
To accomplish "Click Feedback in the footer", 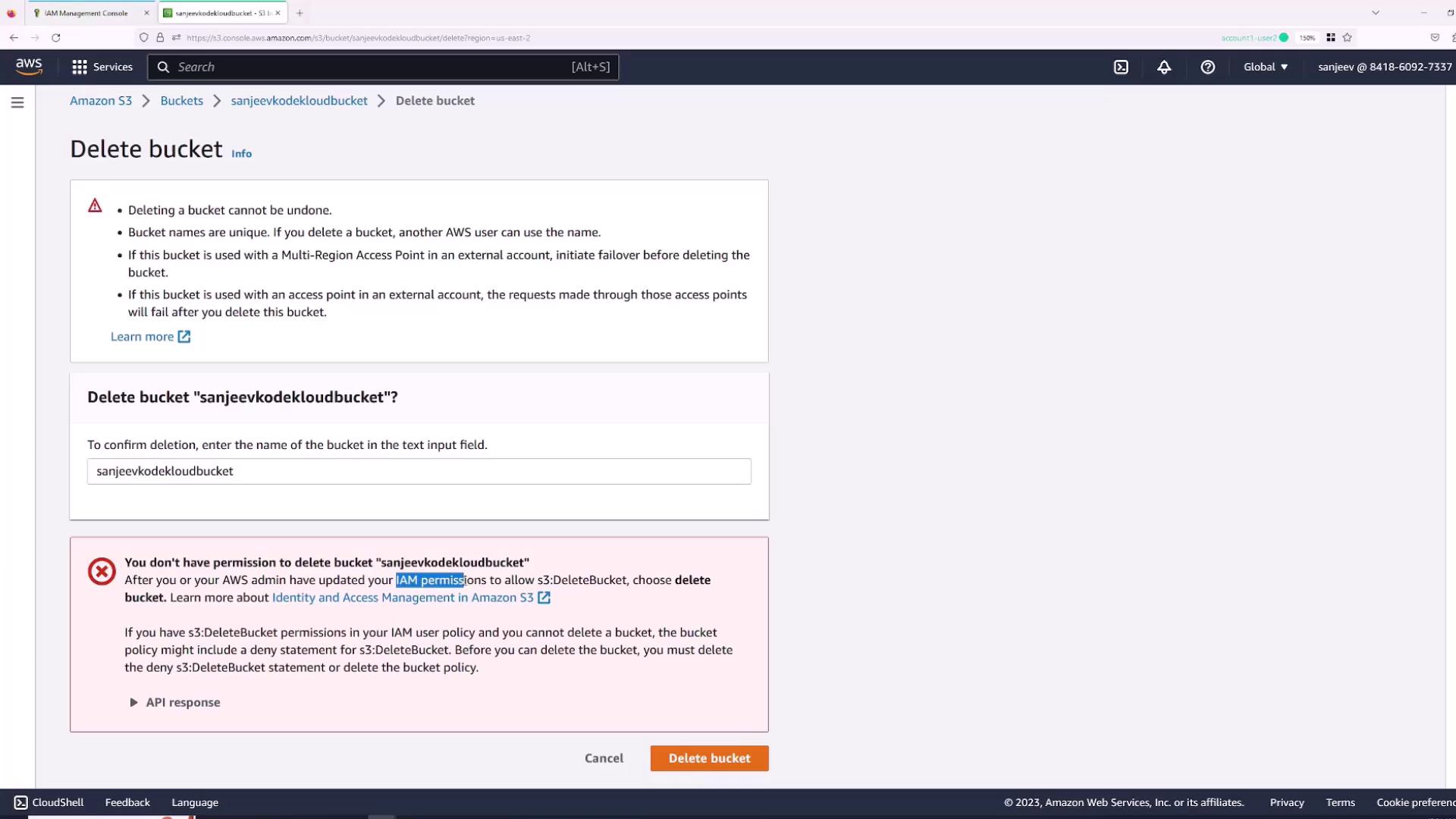I will click(127, 802).
